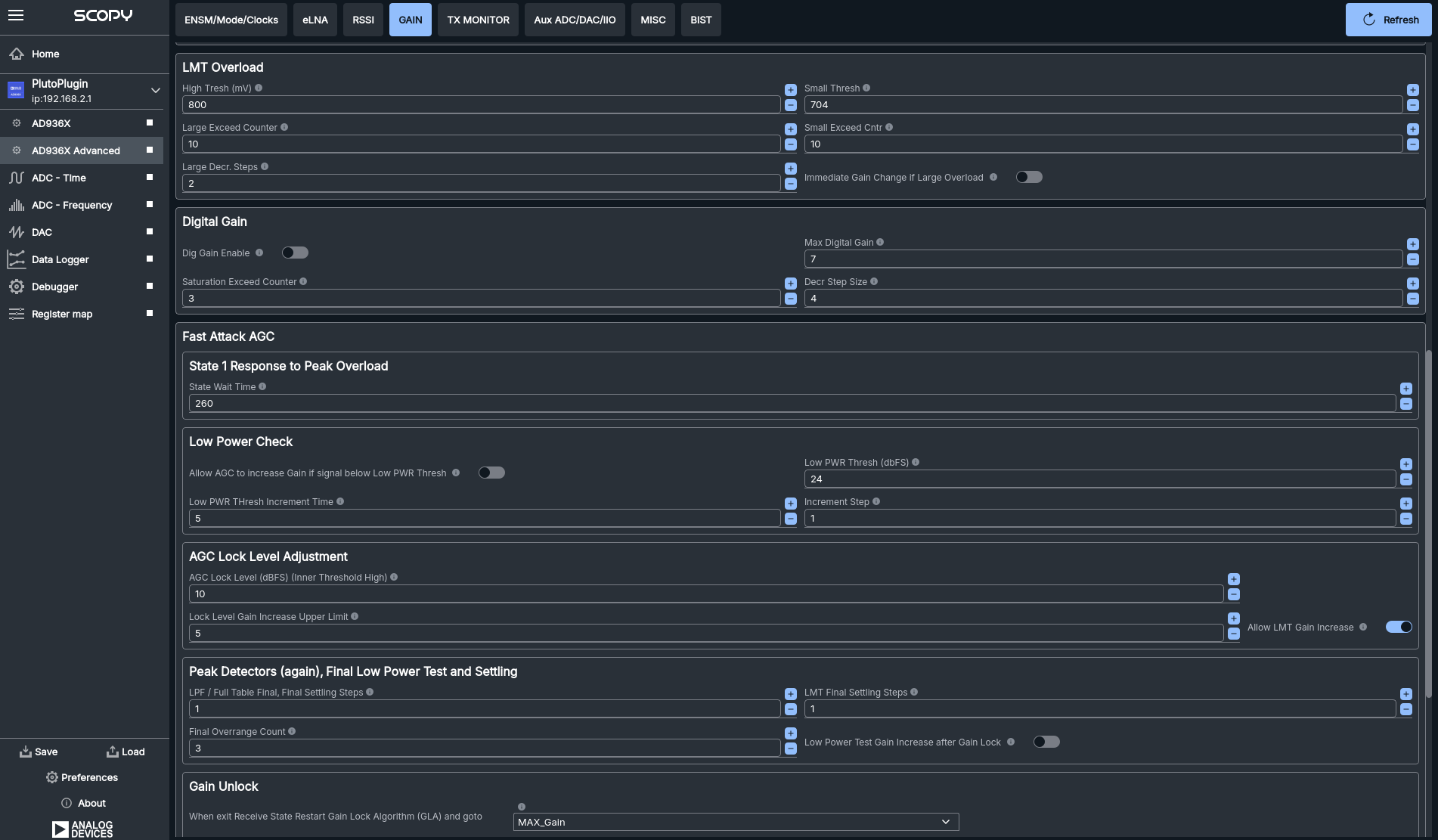Click the Saturation Exceed Counter field
This screenshot has height=840, width=1438.
pos(481,299)
